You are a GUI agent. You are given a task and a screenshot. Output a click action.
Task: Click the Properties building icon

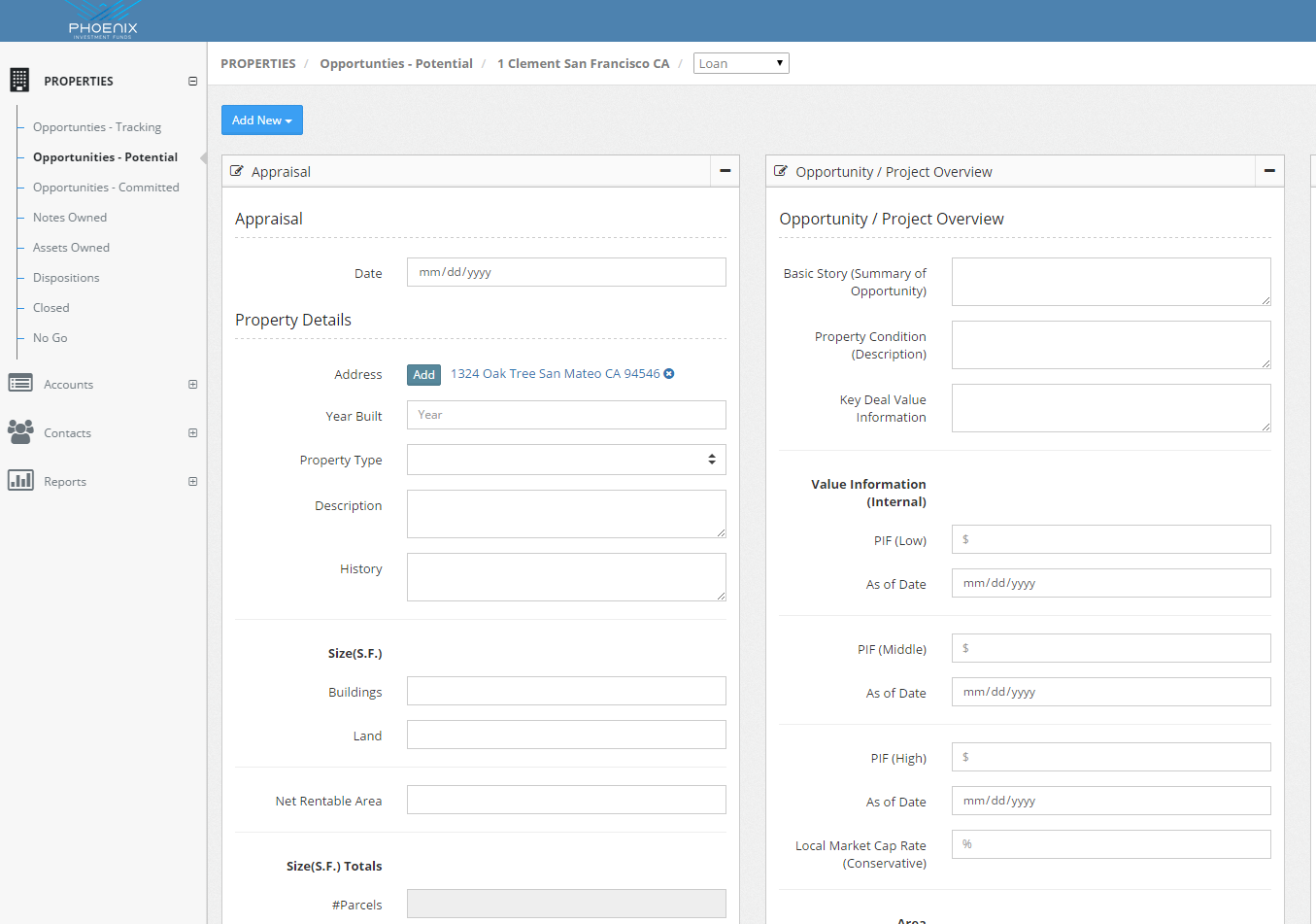(x=19, y=80)
